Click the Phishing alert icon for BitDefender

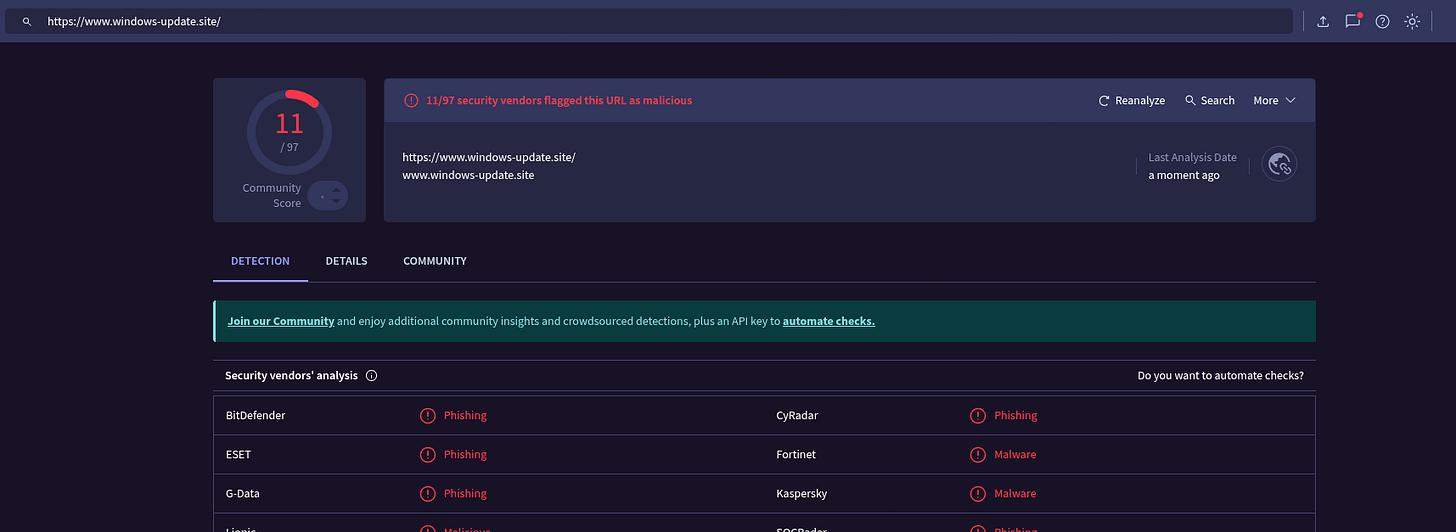428,415
